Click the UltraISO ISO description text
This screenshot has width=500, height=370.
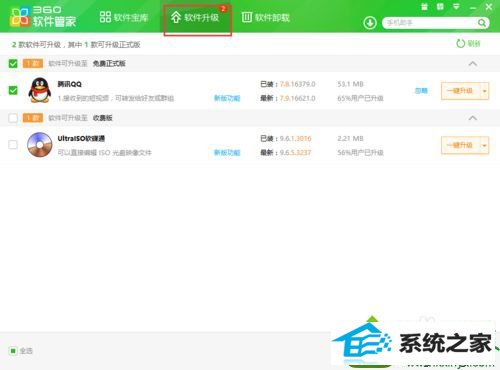[x=105, y=153]
